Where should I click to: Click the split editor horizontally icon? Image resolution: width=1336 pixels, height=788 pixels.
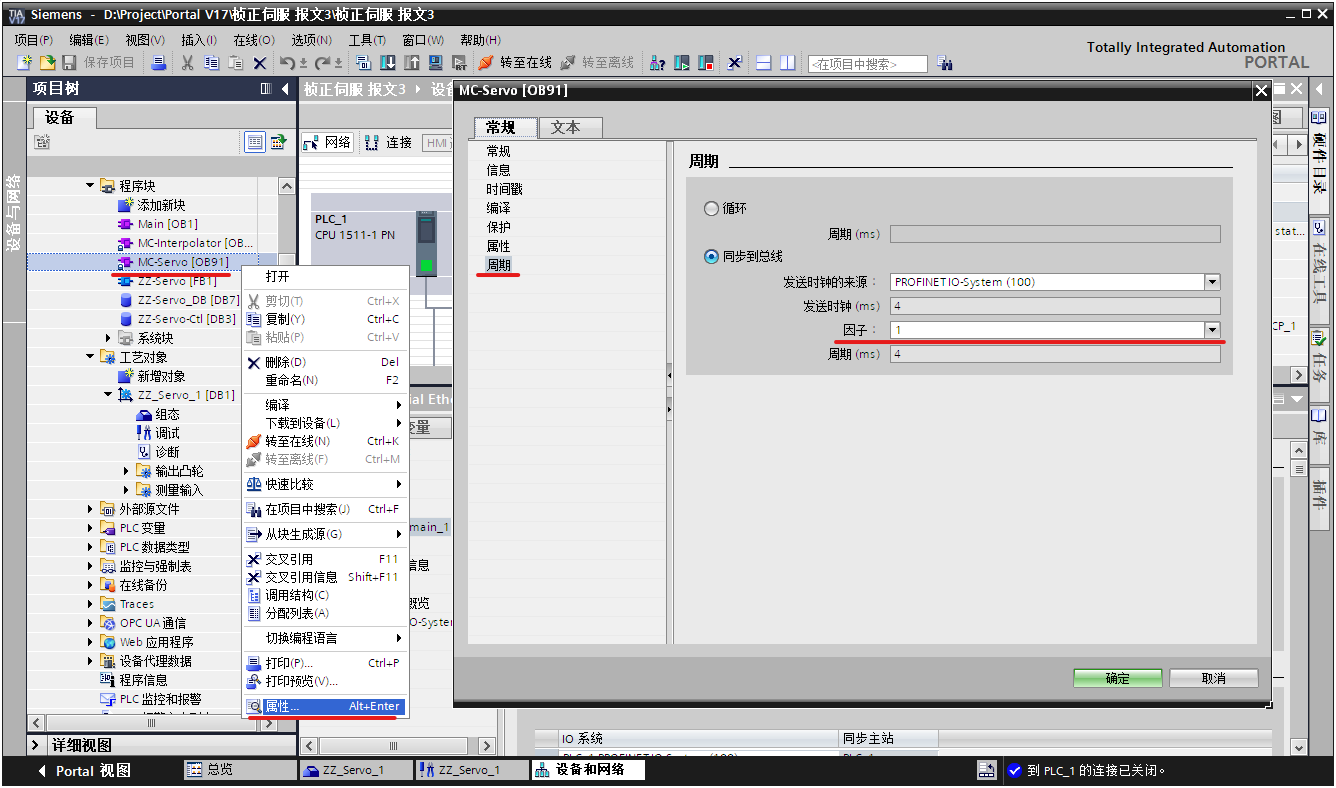click(x=764, y=62)
